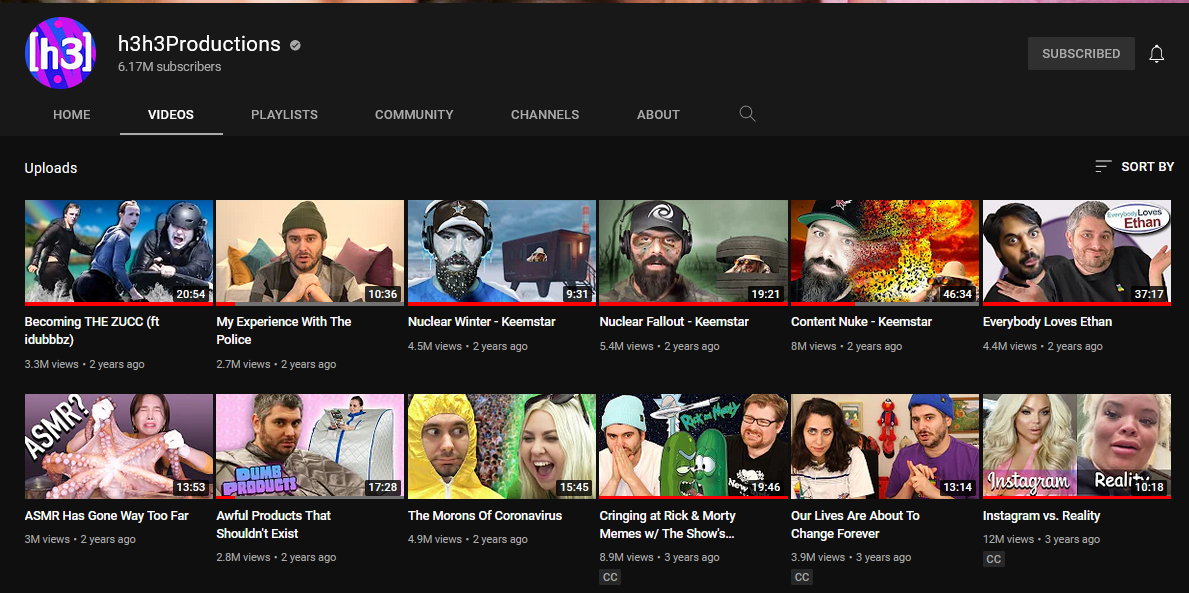Click '4.9M views • 2 years ago' text

click(x=468, y=539)
